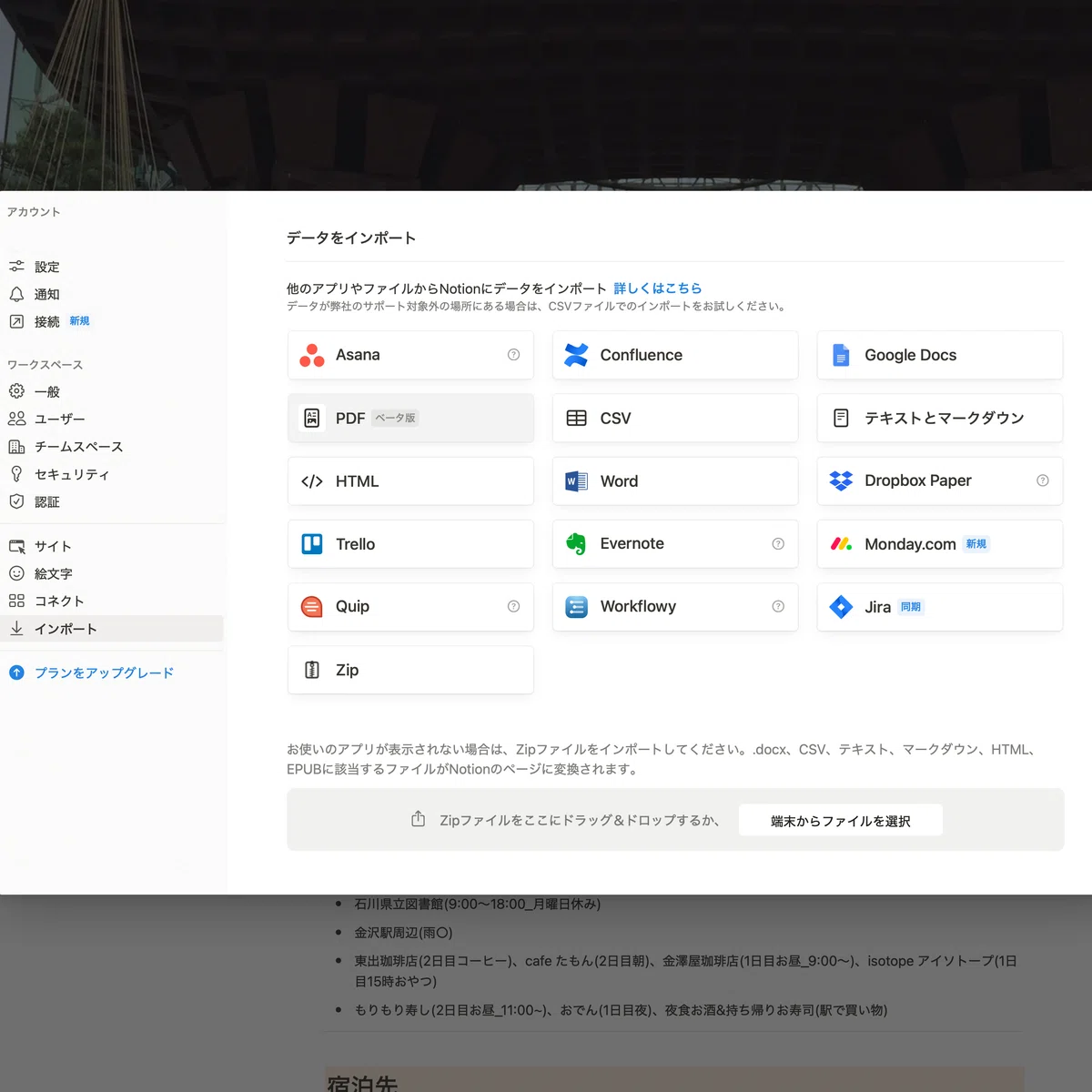1092x1092 pixels.
Task: Click the blue upgrade arrow icon
Action: pyautogui.click(x=16, y=673)
